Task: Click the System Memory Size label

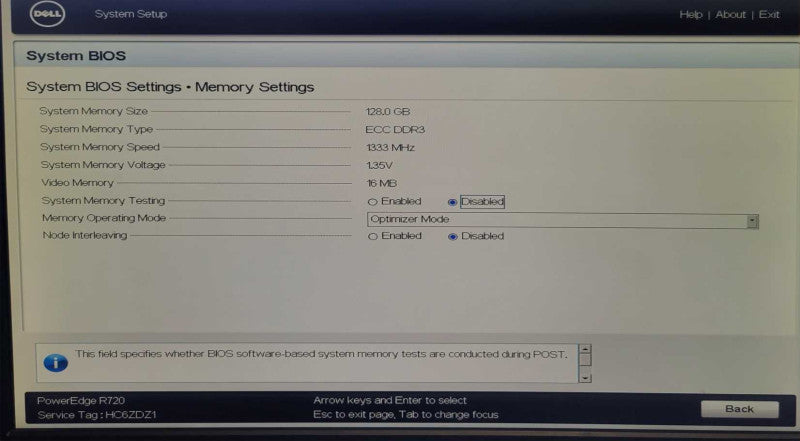Action: coord(94,111)
